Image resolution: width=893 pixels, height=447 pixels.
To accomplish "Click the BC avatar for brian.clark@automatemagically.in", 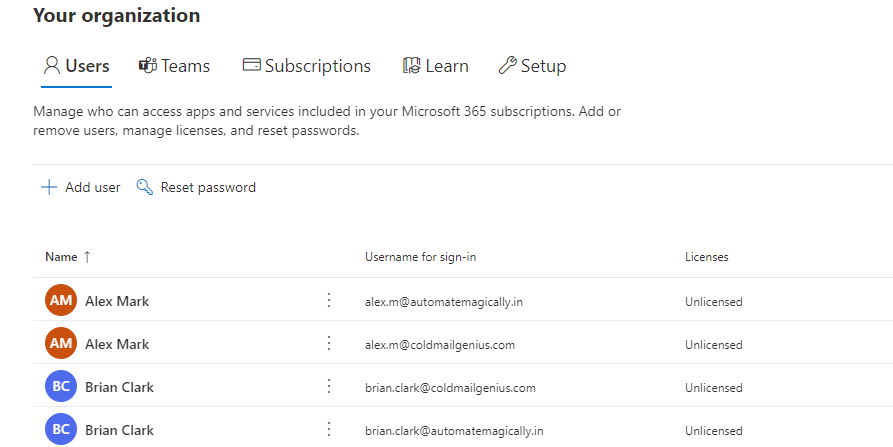I will click(x=60, y=429).
